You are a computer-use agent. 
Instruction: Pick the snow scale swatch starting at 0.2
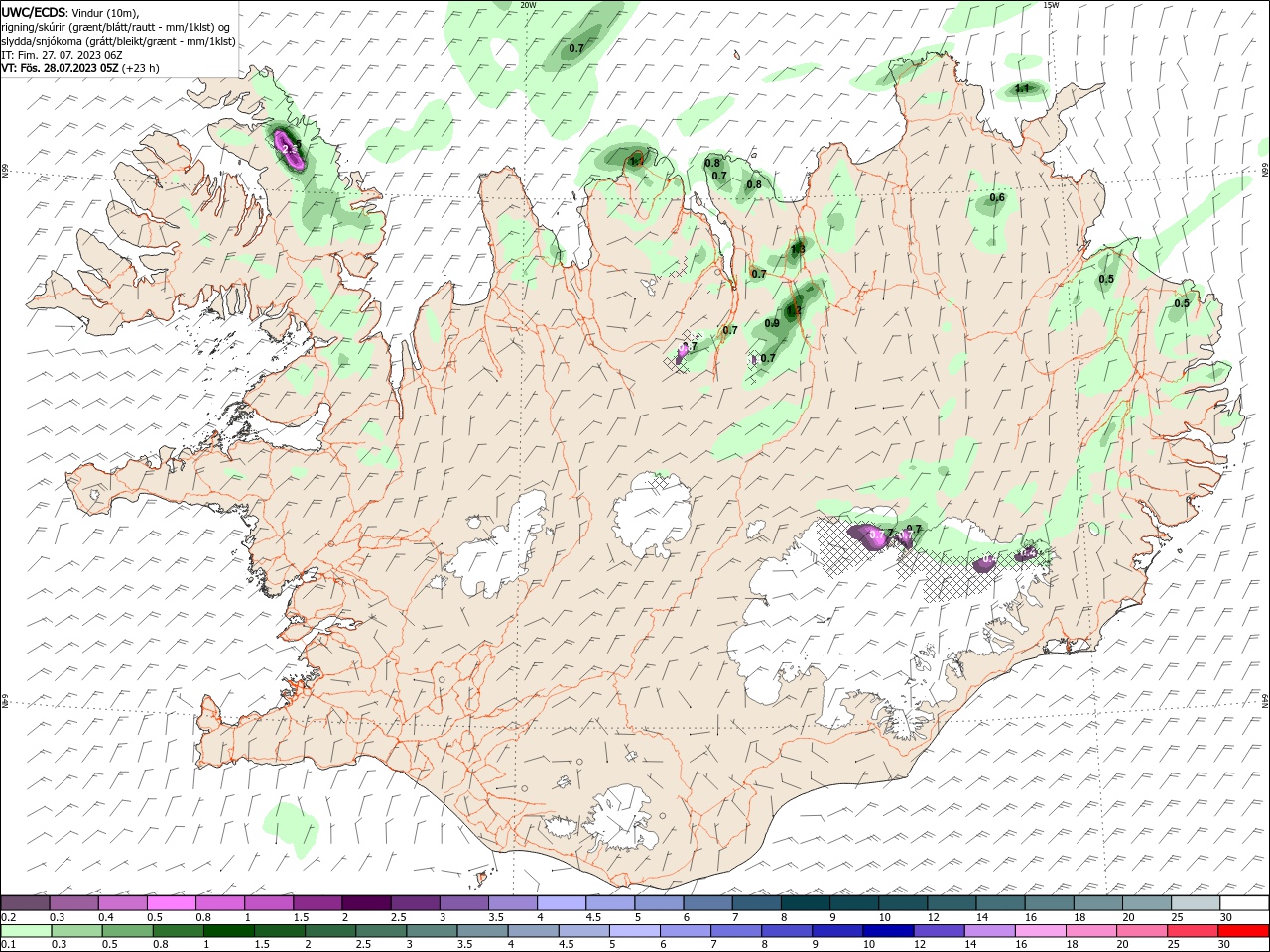[25, 903]
